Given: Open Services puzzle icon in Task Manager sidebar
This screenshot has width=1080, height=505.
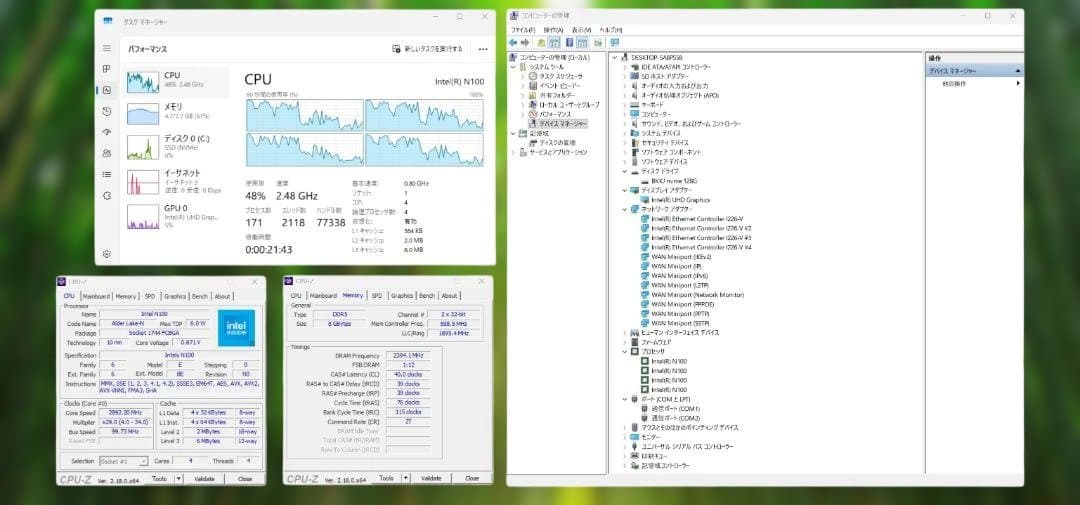Looking at the screenshot, I should tap(107, 196).
